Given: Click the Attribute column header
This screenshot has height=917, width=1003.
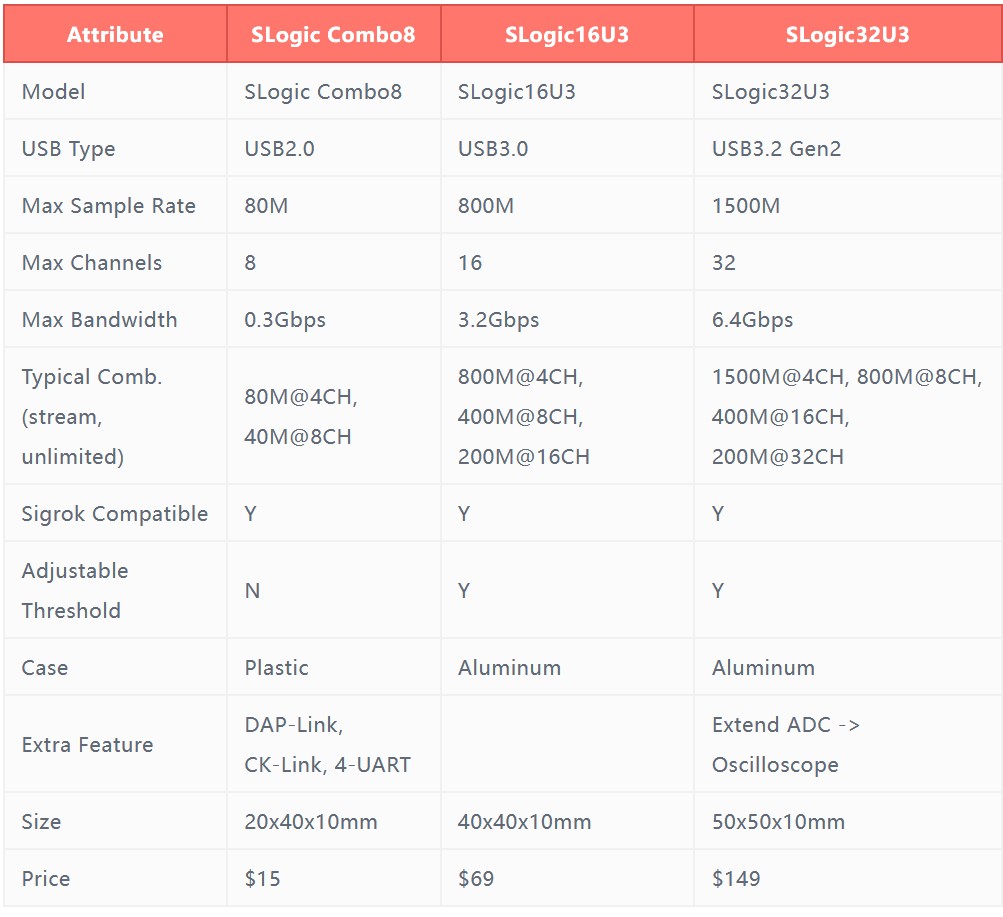Looking at the screenshot, I should 115,34.
